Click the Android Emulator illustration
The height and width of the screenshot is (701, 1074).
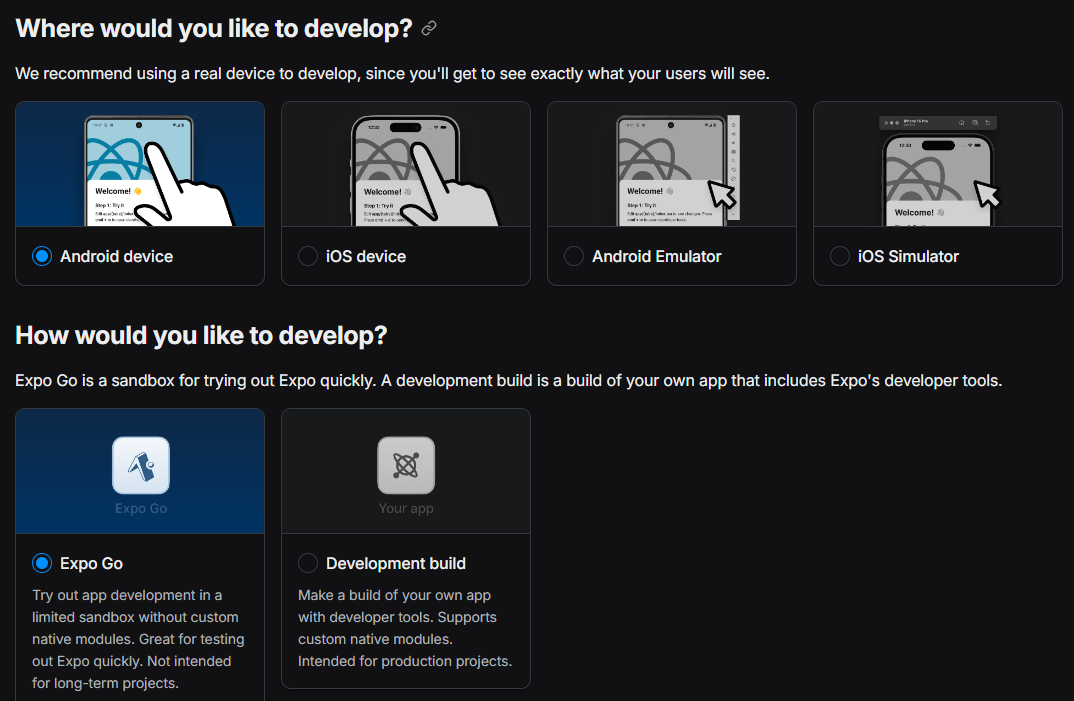(x=671, y=164)
